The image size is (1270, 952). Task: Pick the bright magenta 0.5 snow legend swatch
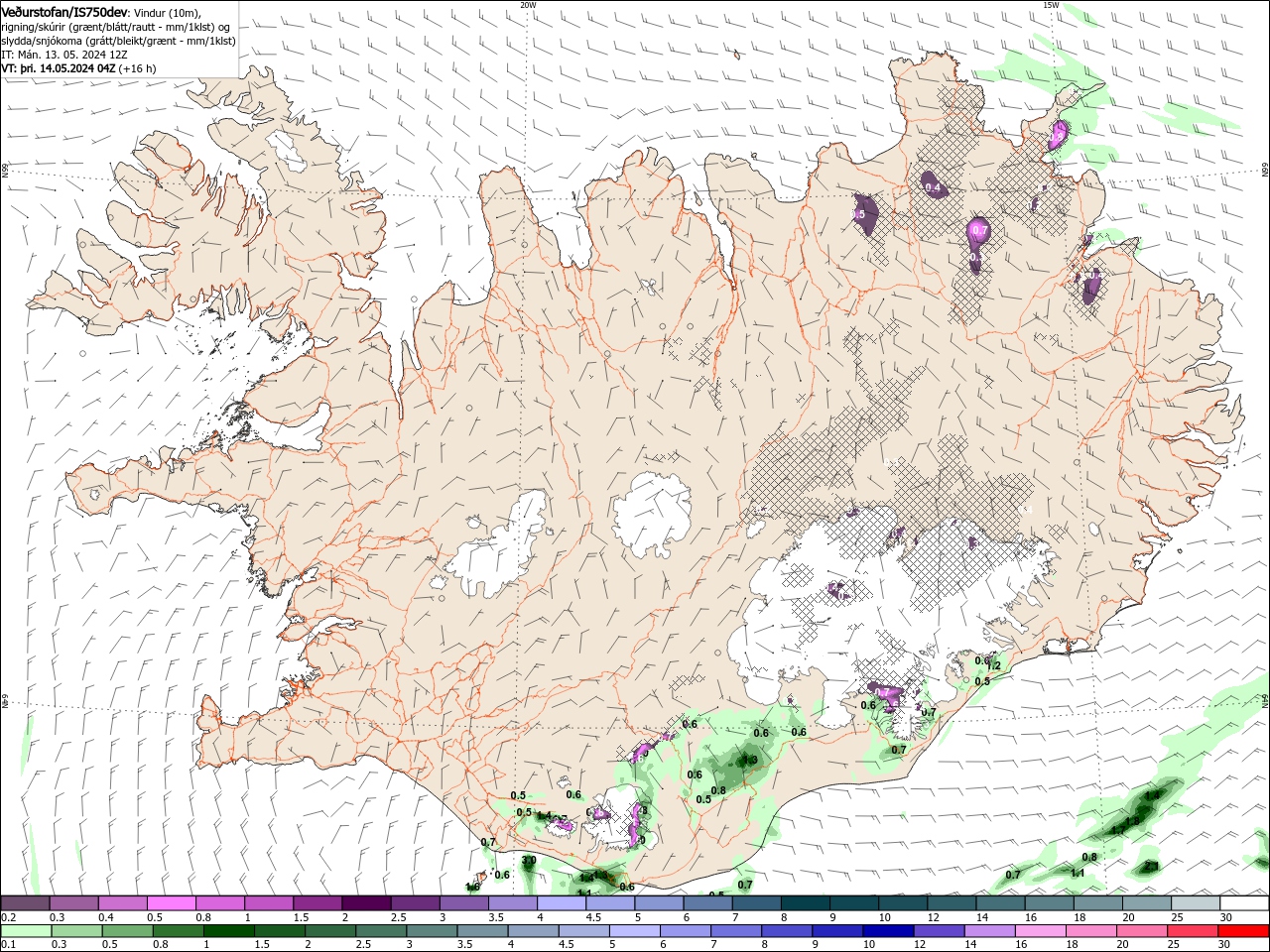pyautogui.click(x=171, y=902)
